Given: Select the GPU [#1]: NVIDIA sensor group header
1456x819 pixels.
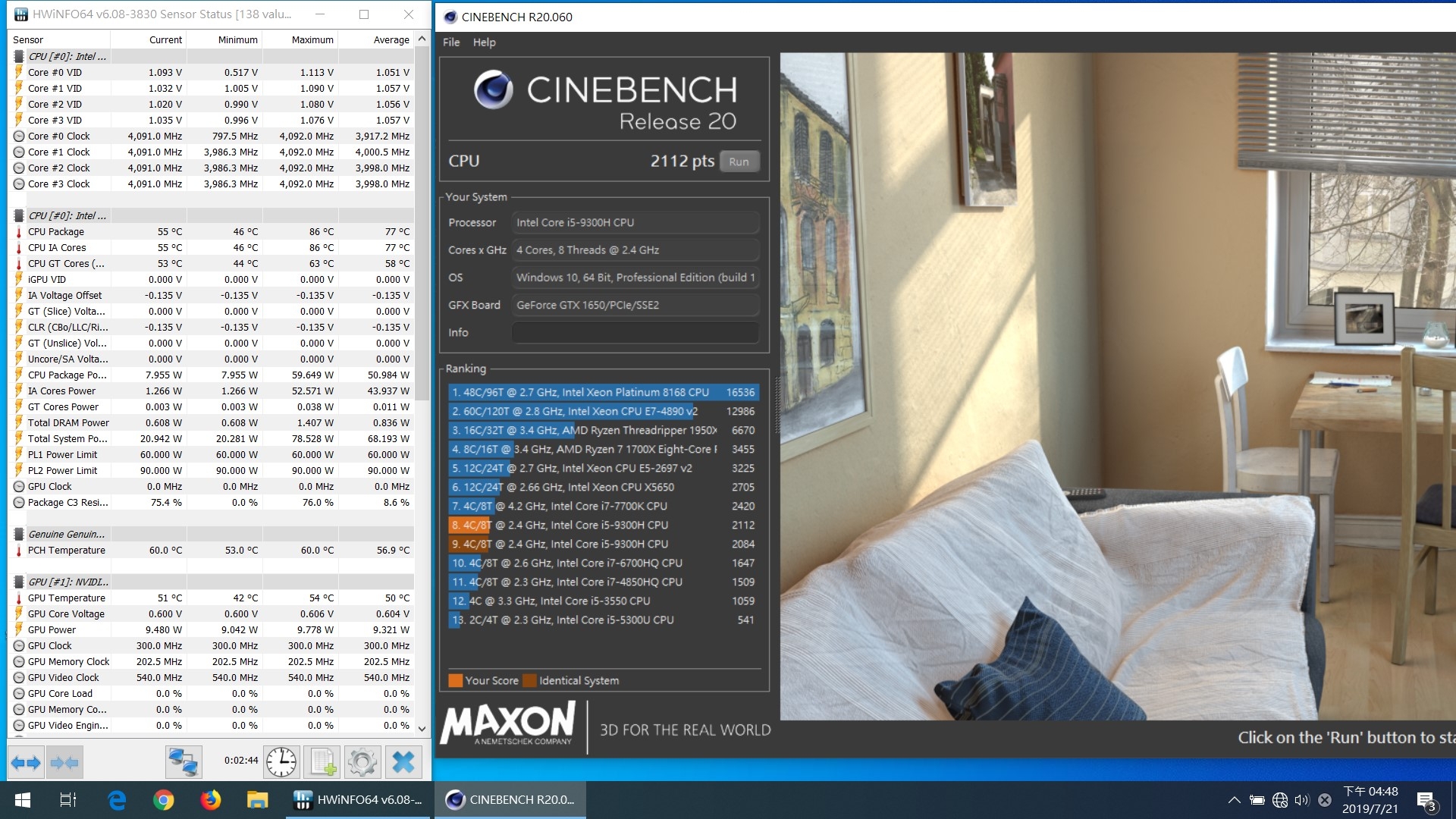Looking at the screenshot, I should click(212, 582).
